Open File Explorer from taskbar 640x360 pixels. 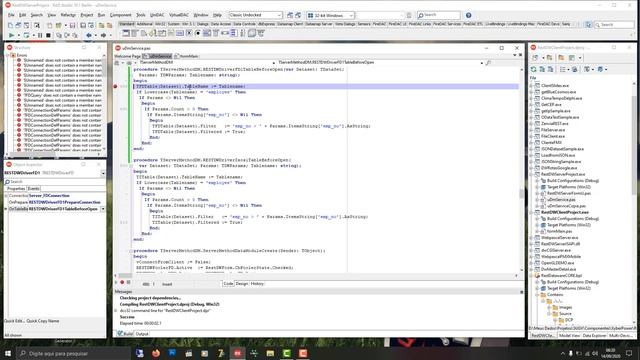pyautogui.click(x=270, y=353)
